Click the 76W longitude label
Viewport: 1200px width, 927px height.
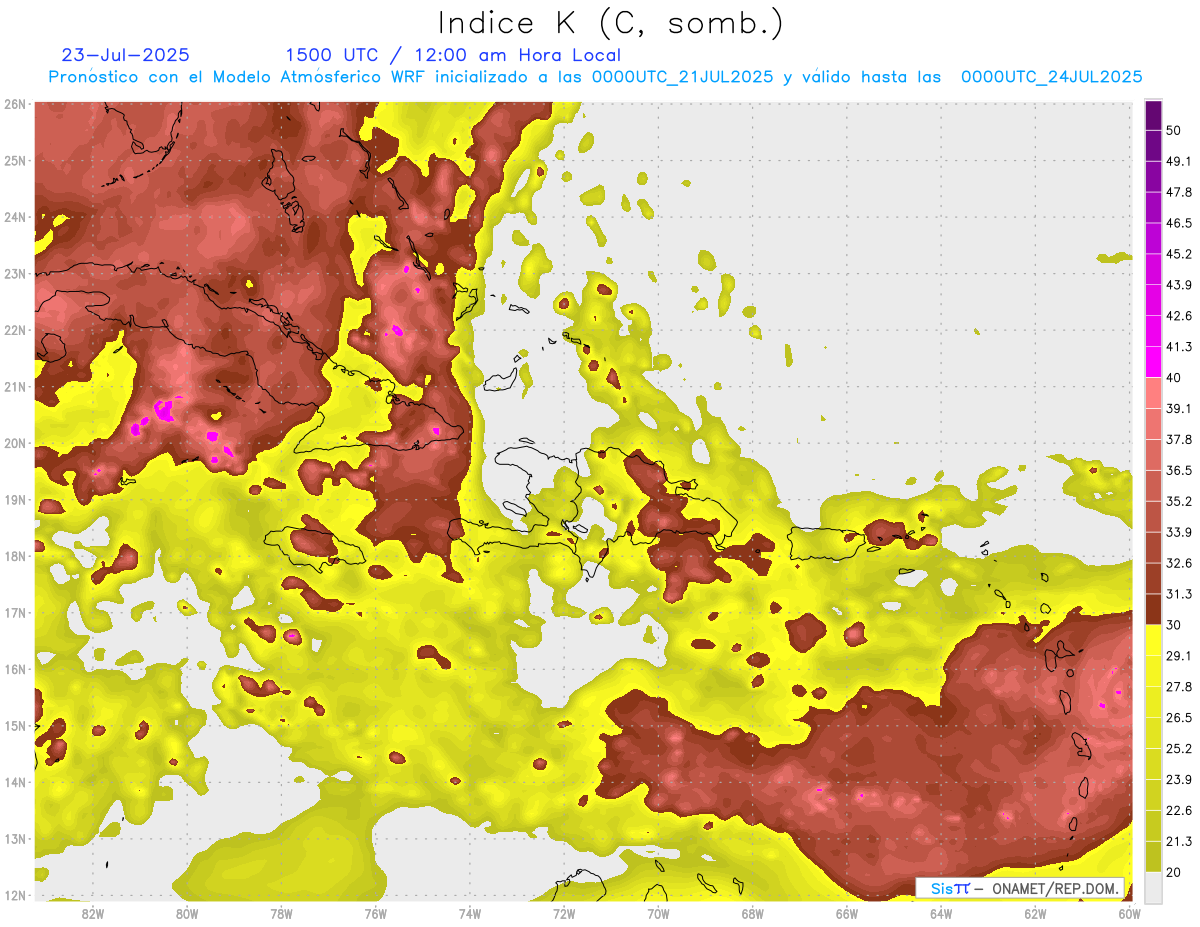[375, 913]
